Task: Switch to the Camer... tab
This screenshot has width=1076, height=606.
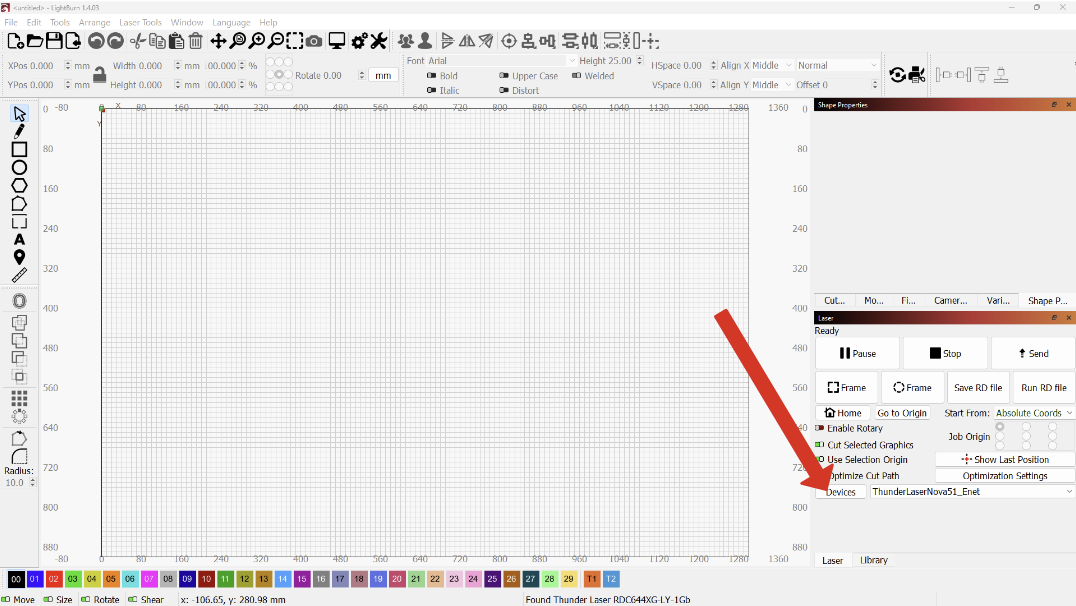Action: (950, 301)
